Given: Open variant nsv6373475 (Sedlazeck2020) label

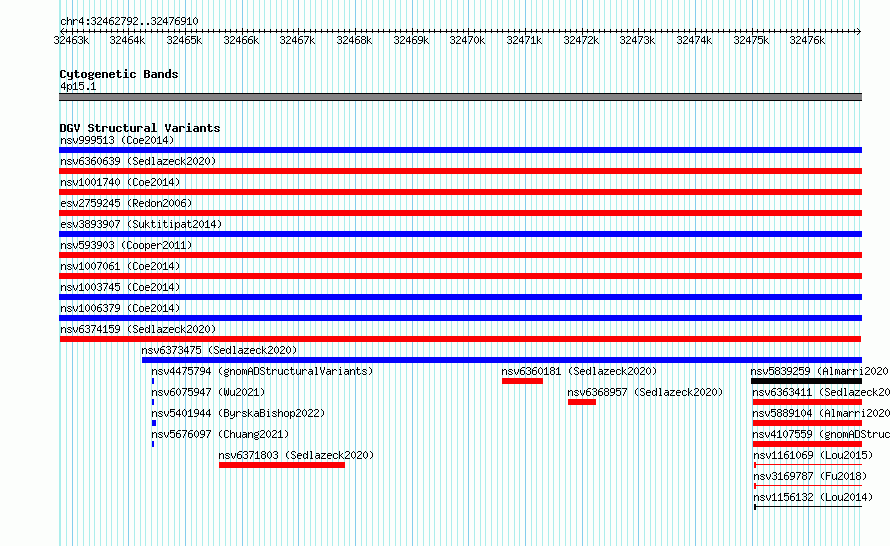Looking at the screenshot, I should pos(219,350).
